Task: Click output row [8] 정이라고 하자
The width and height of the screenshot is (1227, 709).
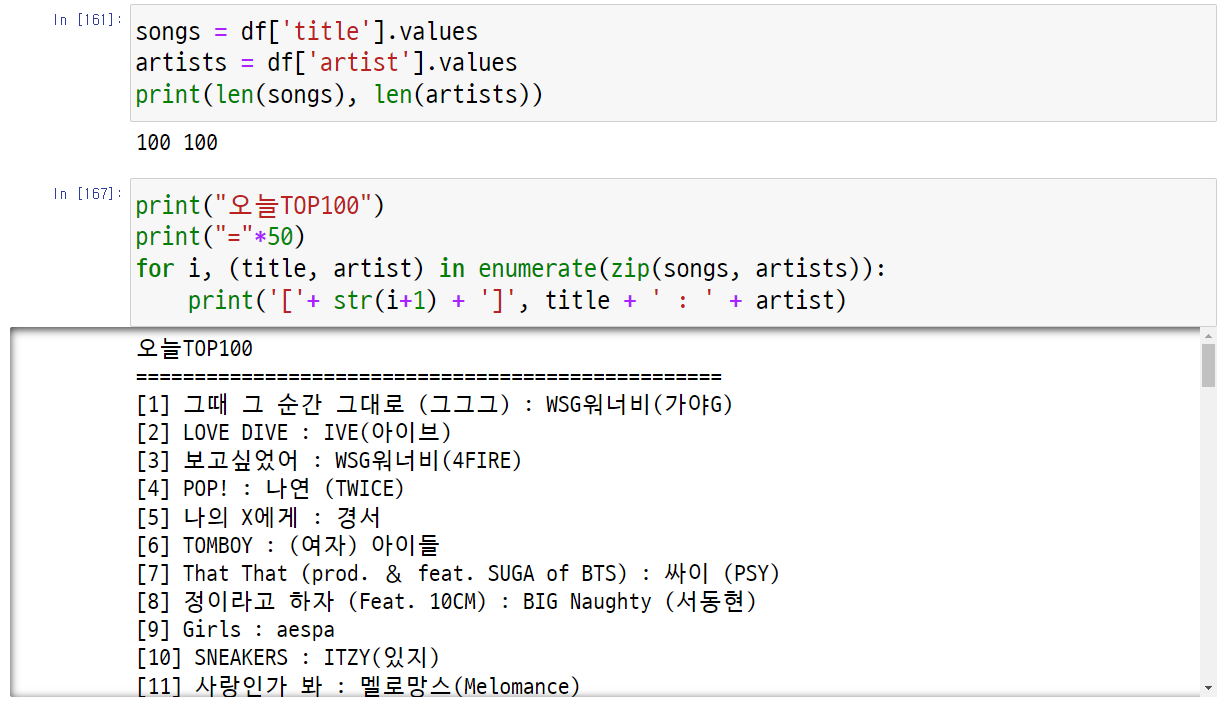Action: coord(446,601)
